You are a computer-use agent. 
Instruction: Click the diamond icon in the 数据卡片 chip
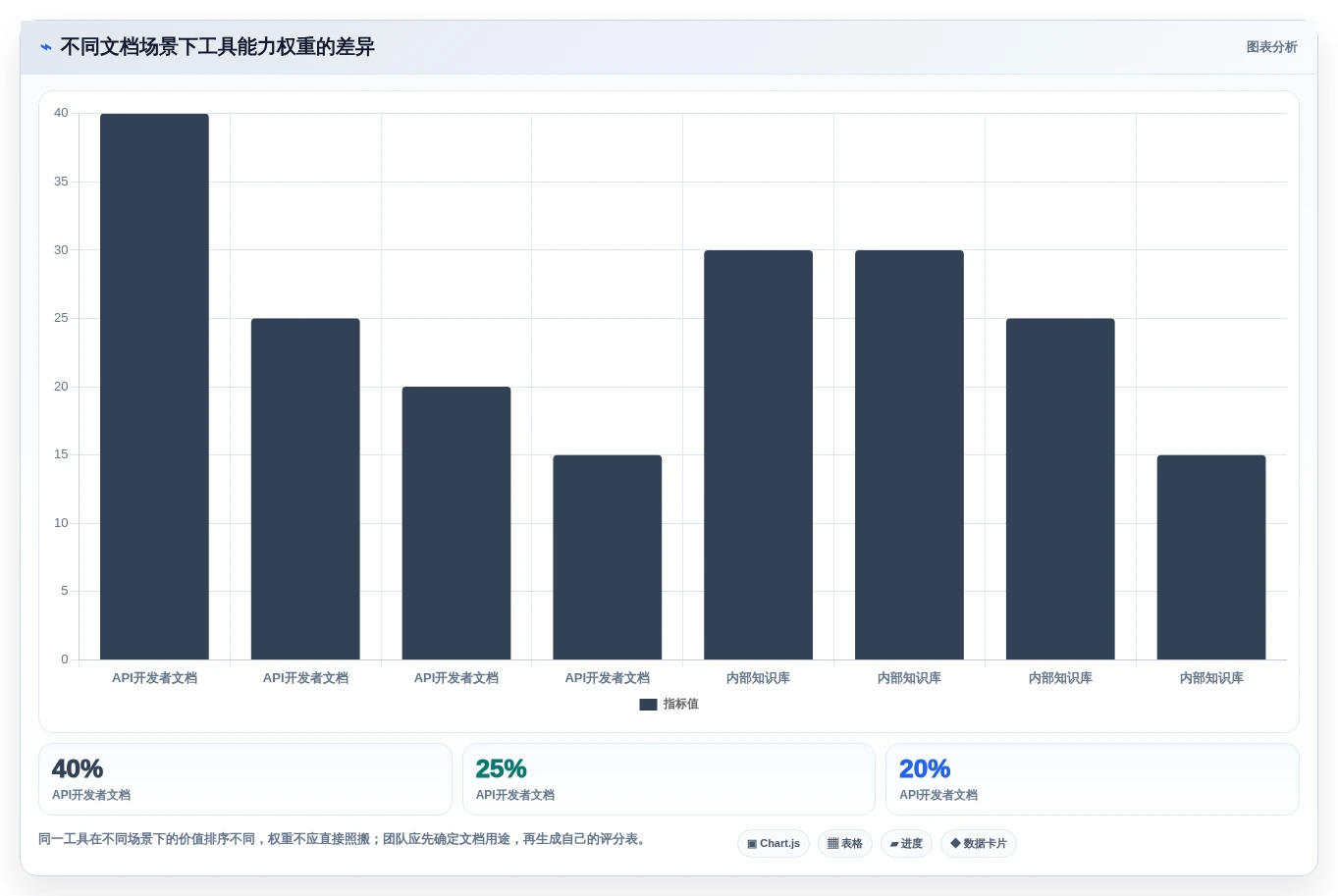pos(955,843)
